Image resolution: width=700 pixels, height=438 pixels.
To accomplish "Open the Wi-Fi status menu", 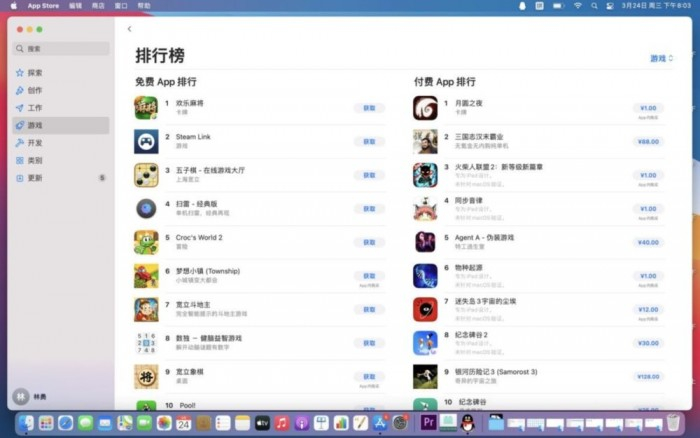I will [x=578, y=6].
